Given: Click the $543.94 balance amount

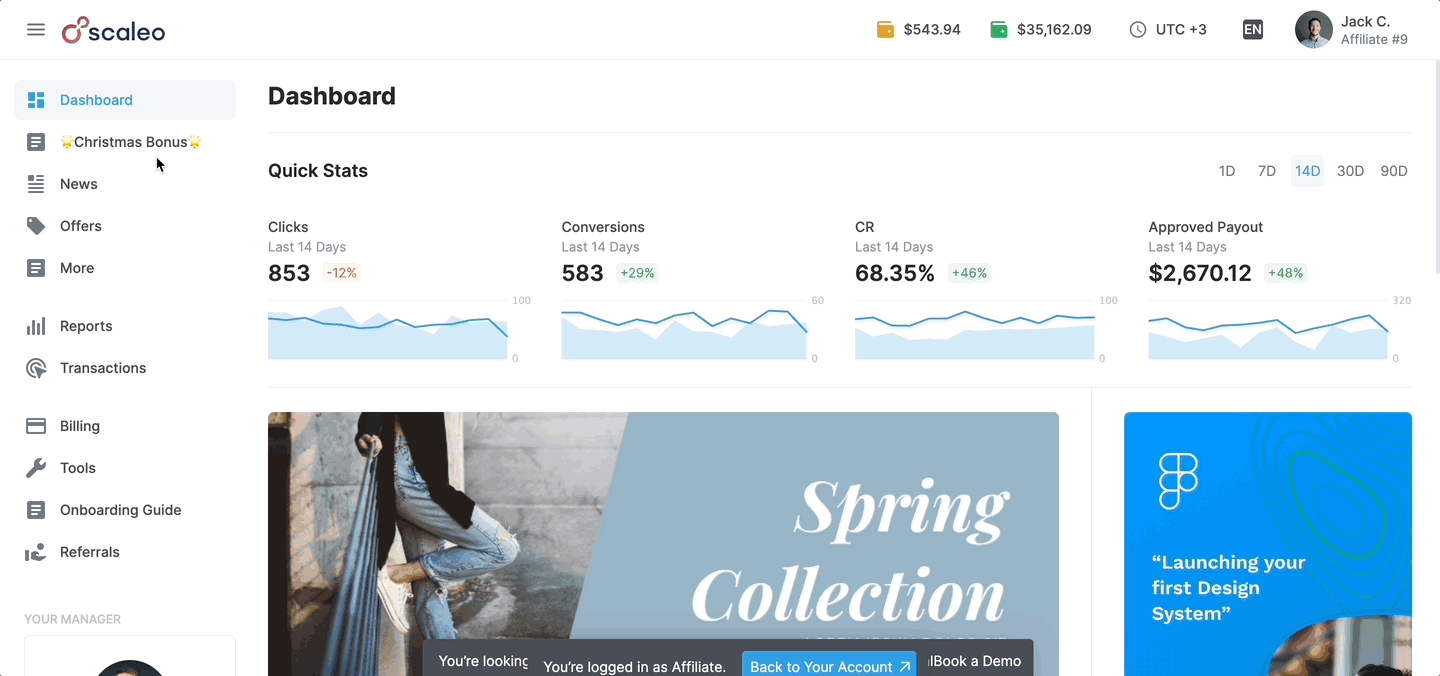Looking at the screenshot, I should pyautogui.click(x=932, y=30).
